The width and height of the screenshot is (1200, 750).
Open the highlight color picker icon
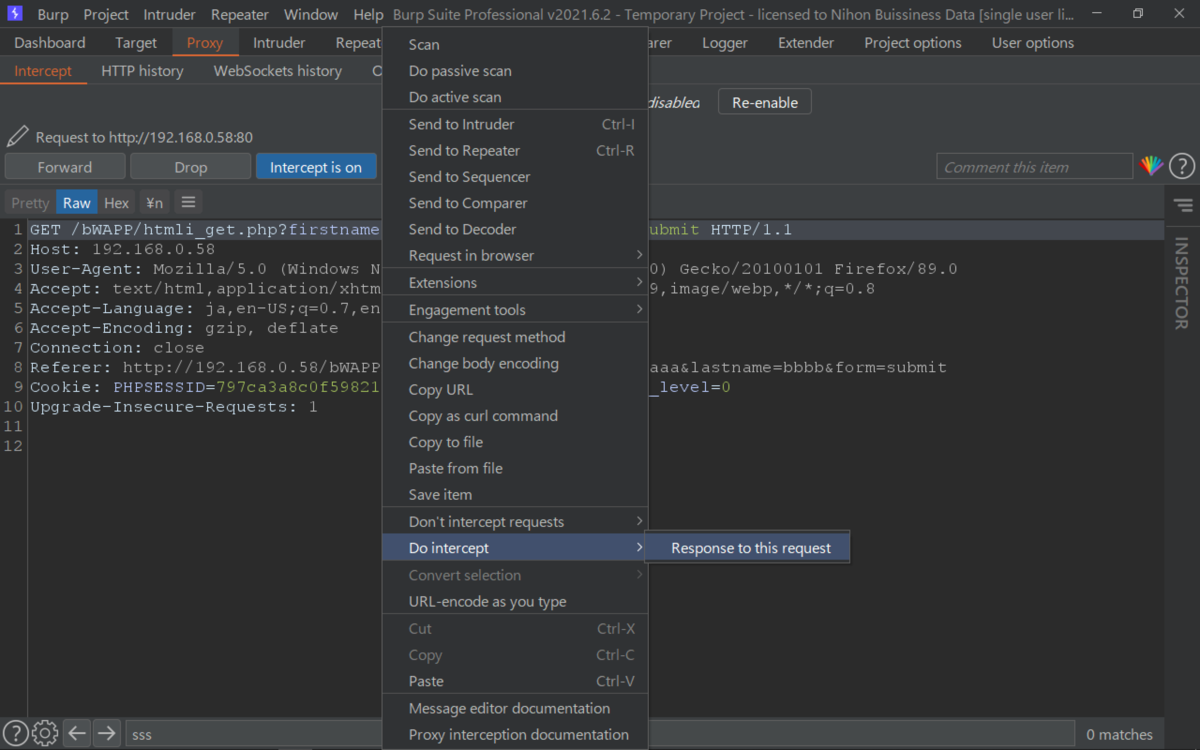[1152, 166]
